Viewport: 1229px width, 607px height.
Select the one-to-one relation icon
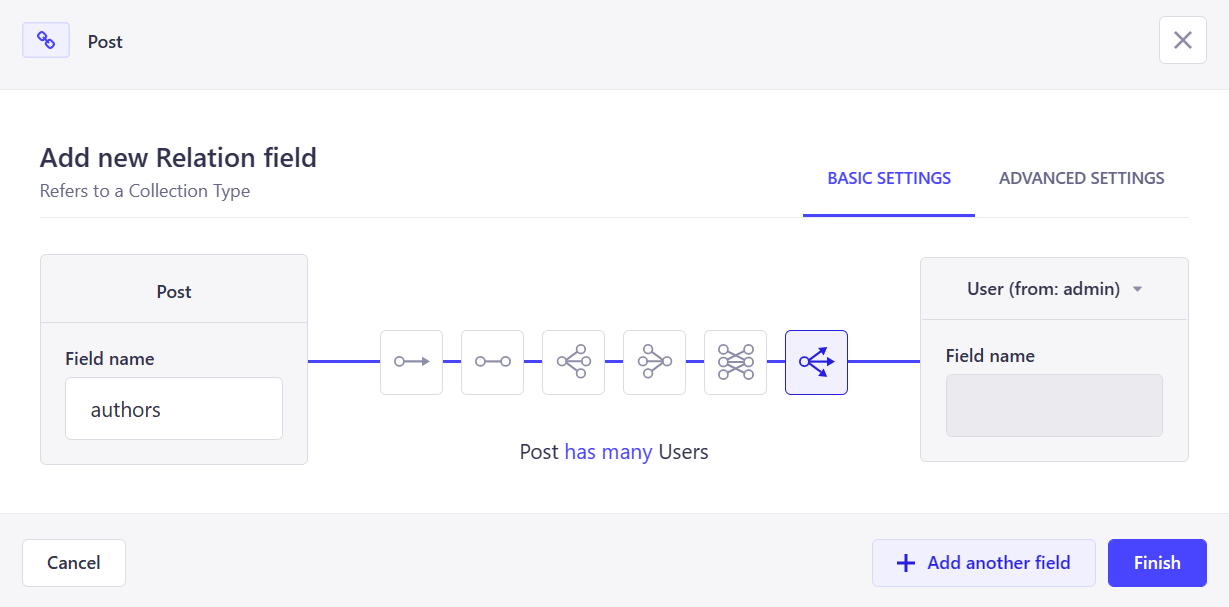click(x=492, y=362)
